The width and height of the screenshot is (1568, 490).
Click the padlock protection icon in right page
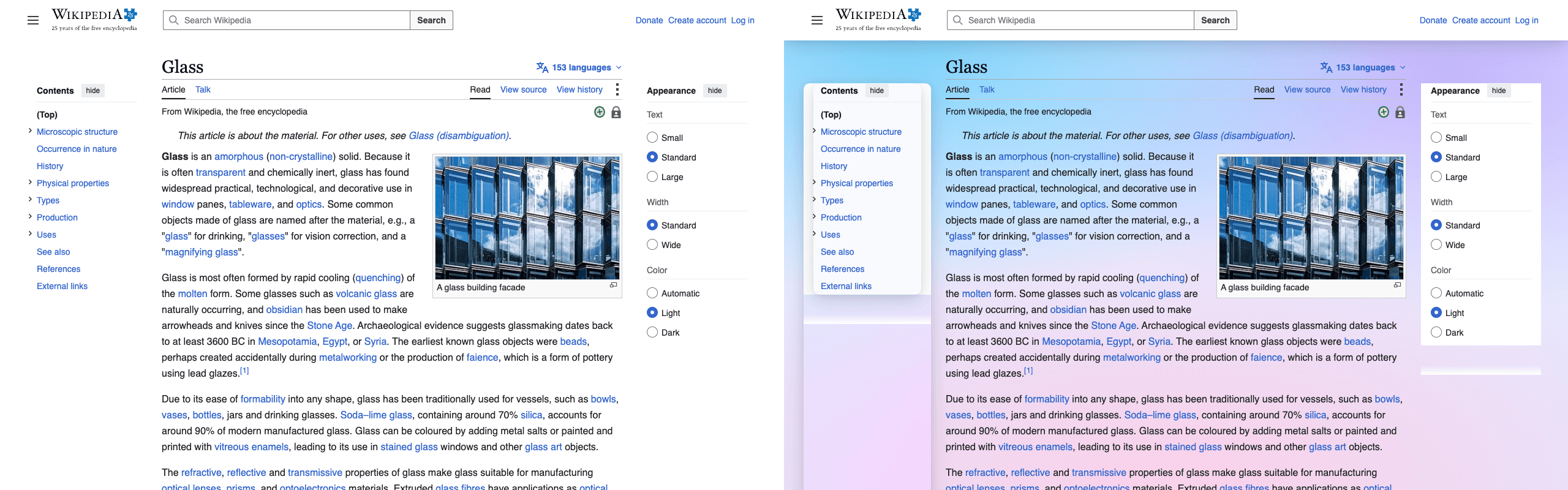(1400, 112)
